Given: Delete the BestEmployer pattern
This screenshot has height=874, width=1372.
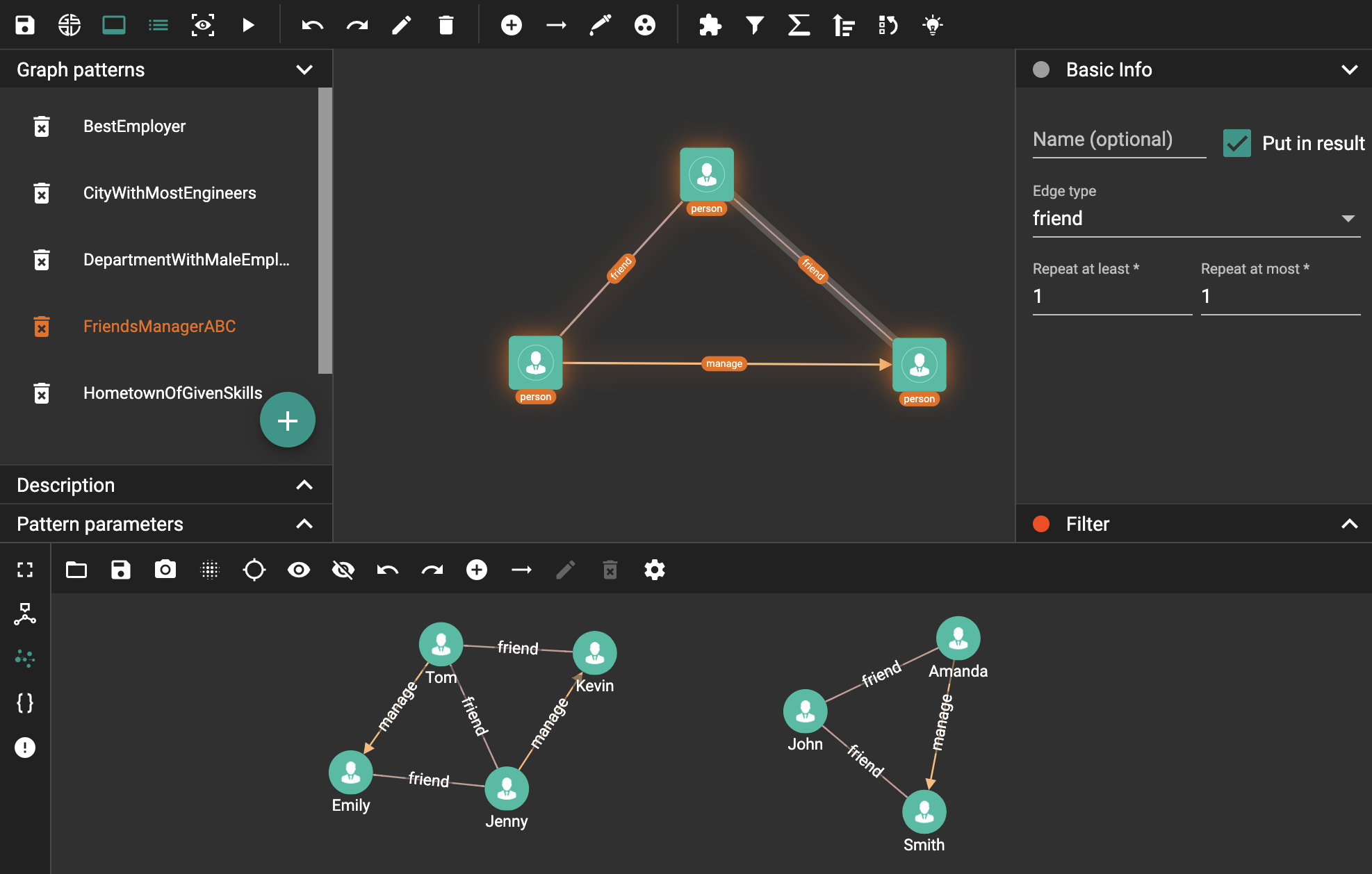Looking at the screenshot, I should pos(42,126).
